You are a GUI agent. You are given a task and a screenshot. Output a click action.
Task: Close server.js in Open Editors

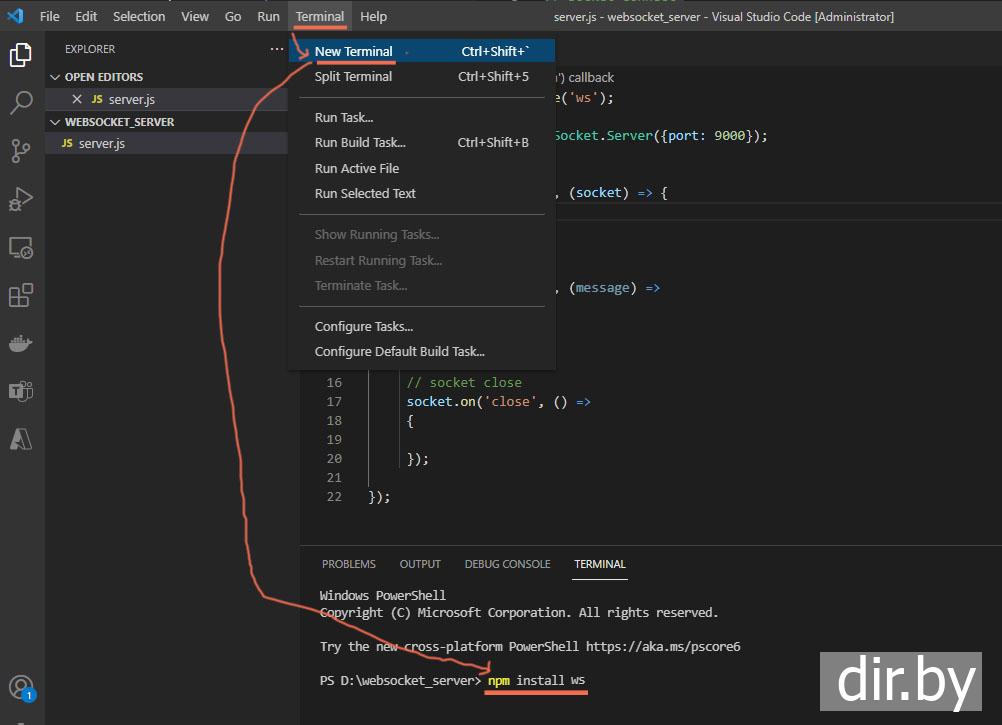click(x=77, y=99)
